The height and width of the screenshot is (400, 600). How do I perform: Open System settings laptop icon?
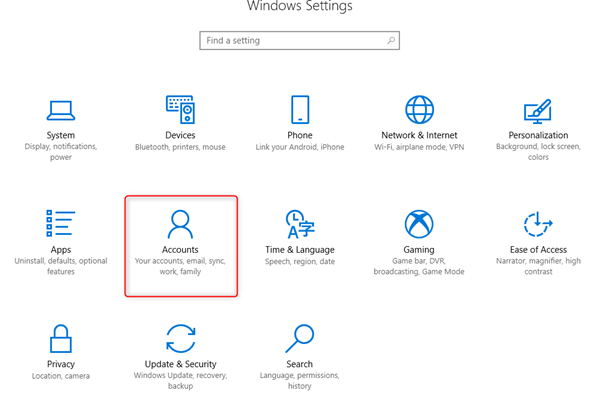click(60, 110)
